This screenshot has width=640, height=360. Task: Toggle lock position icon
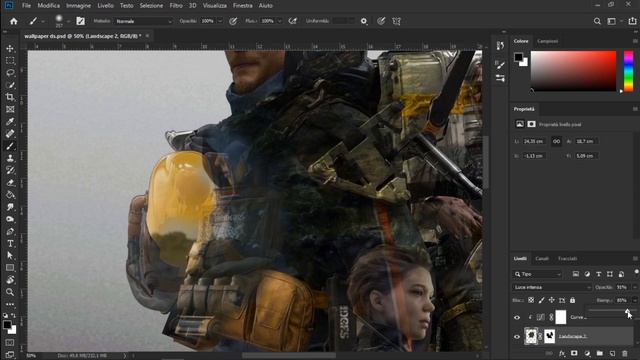pos(551,300)
